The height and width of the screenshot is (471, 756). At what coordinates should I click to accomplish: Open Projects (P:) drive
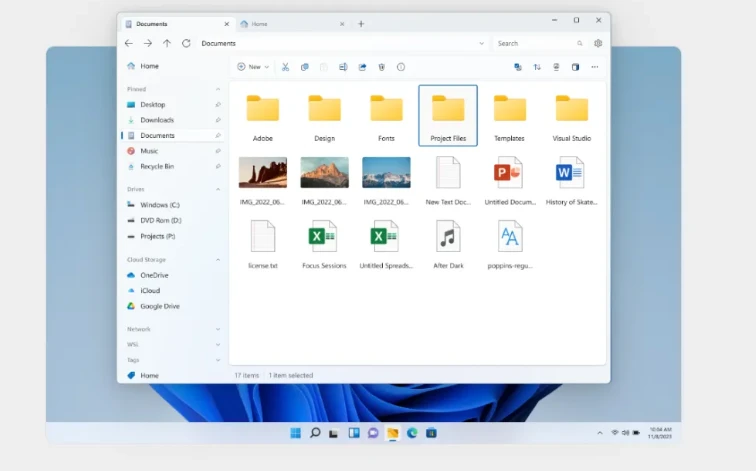click(x=172, y=236)
